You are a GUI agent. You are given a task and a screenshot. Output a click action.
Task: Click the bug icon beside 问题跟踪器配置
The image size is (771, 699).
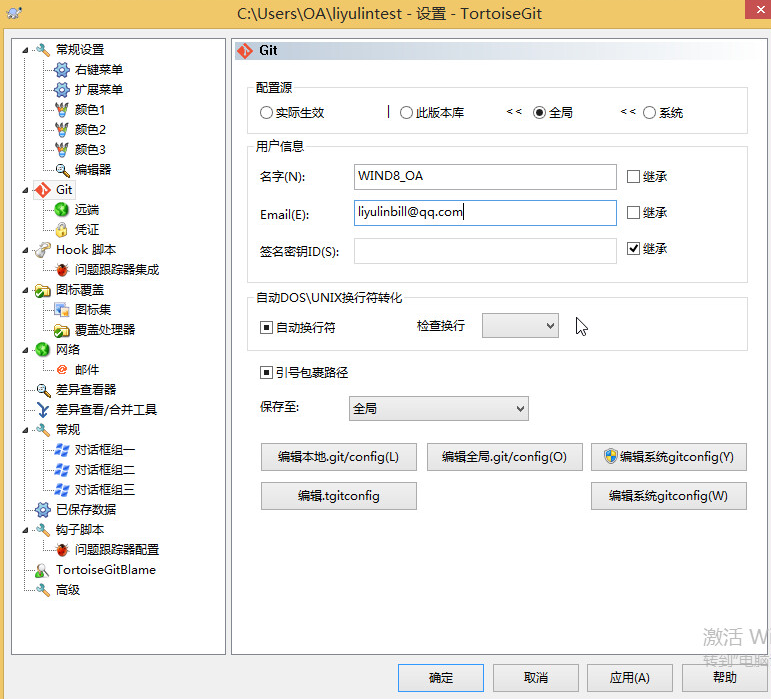(61, 550)
